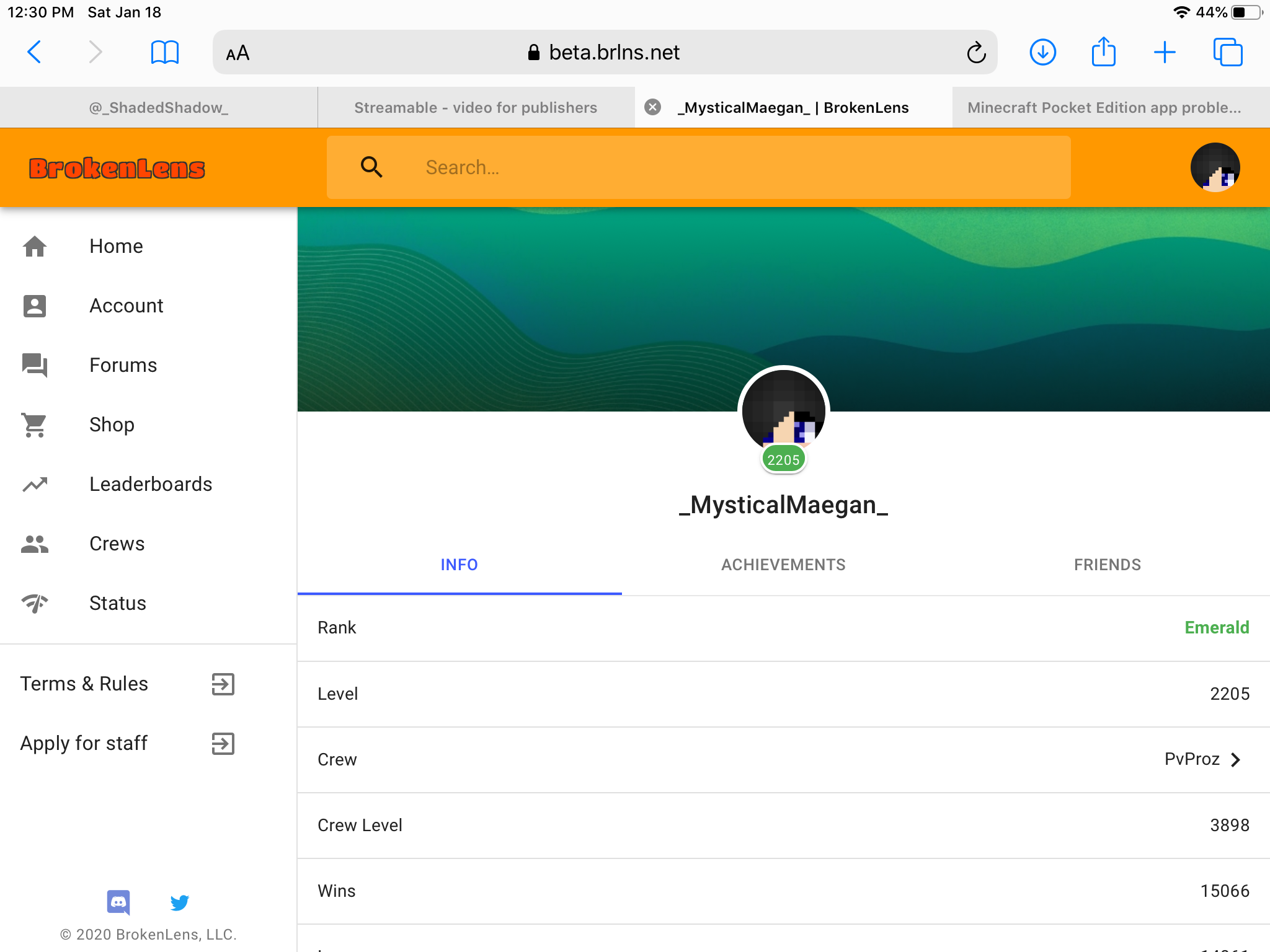1270x952 pixels.
Task: Open Terms & Rules link
Action: pos(84,684)
